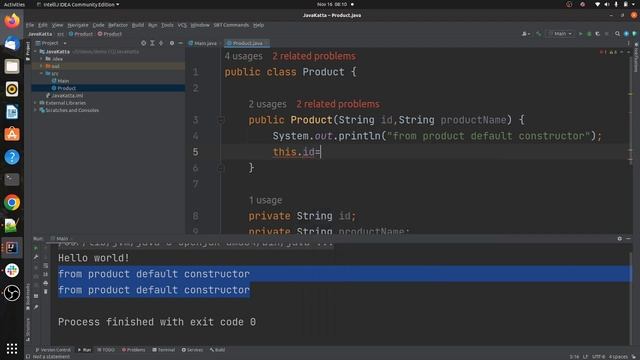
Task: Toggle the Project side tool stripe
Action: click(28, 51)
